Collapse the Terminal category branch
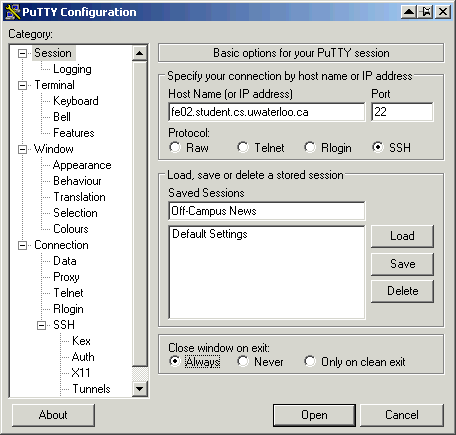 click(22, 85)
